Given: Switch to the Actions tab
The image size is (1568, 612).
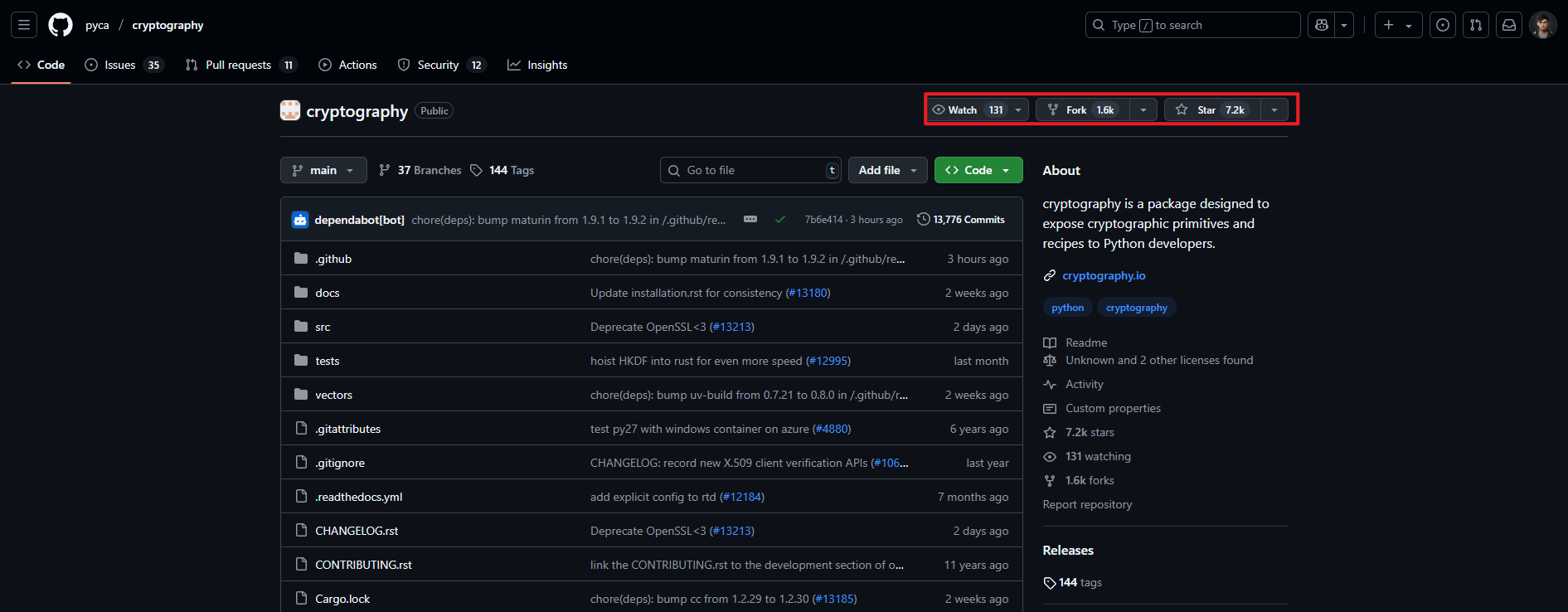Looking at the screenshot, I should (348, 65).
